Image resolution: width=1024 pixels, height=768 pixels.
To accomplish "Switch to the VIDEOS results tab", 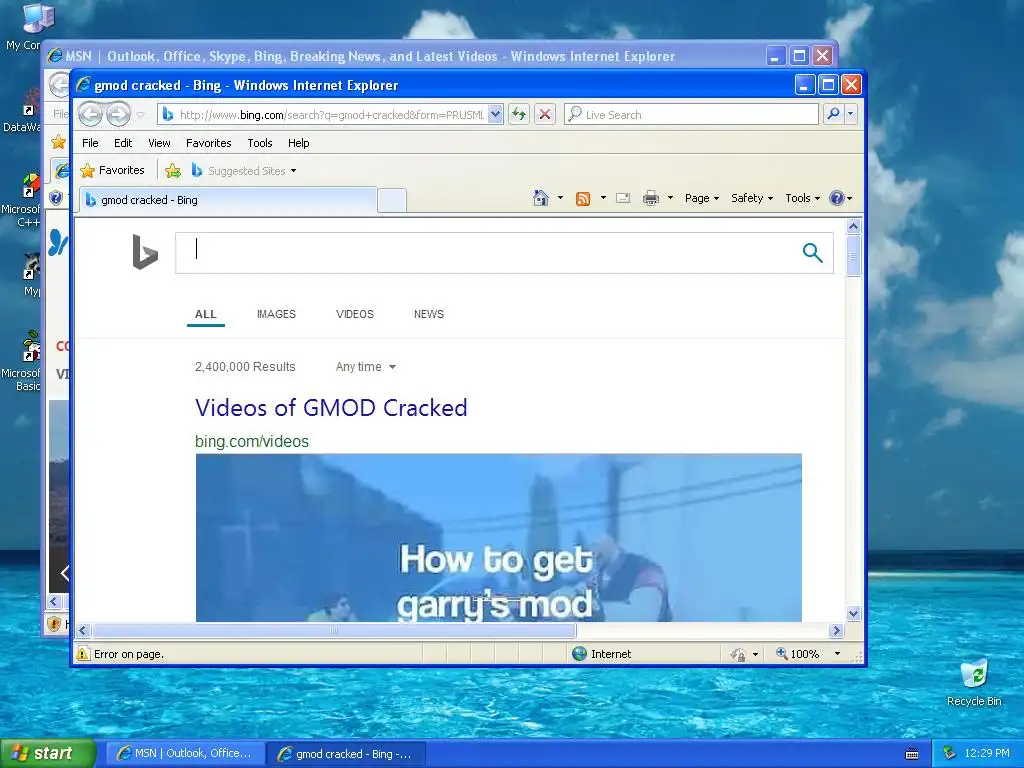I will [x=355, y=314].
